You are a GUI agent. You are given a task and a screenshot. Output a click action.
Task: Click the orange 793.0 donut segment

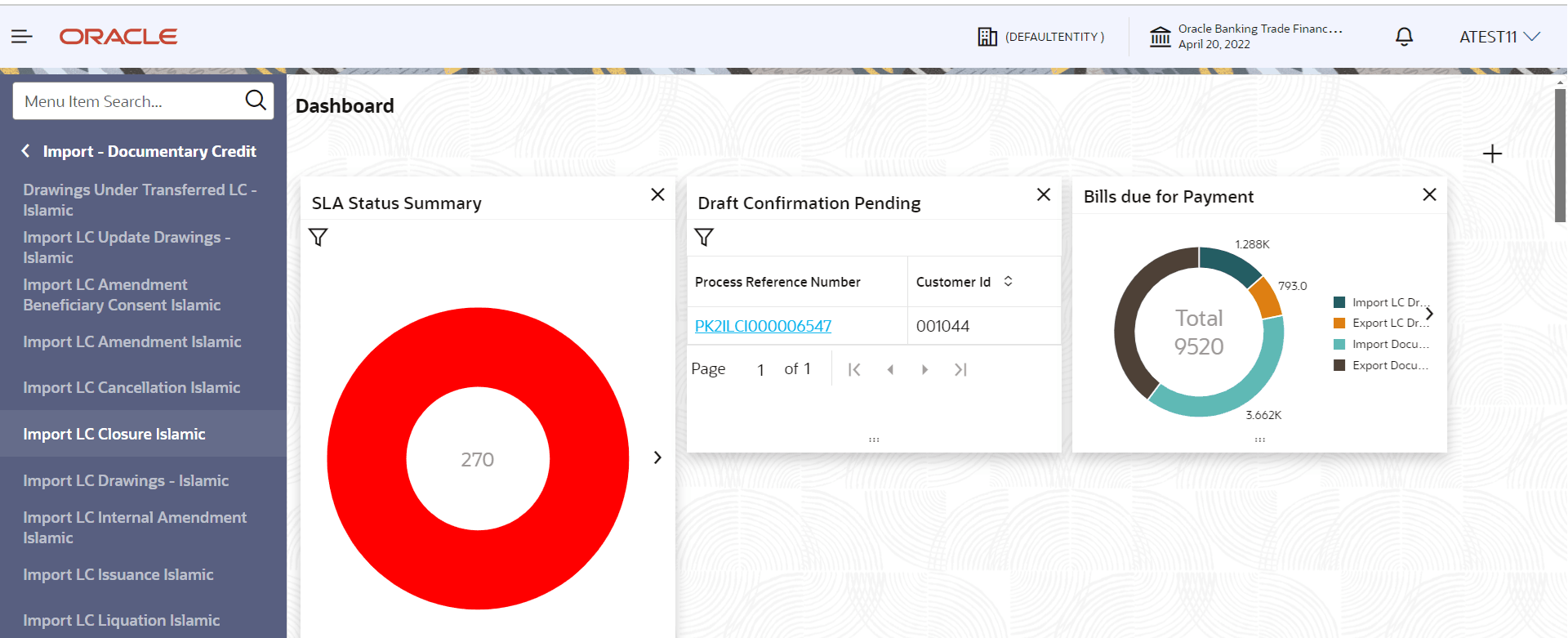(x=1267, y=297)
